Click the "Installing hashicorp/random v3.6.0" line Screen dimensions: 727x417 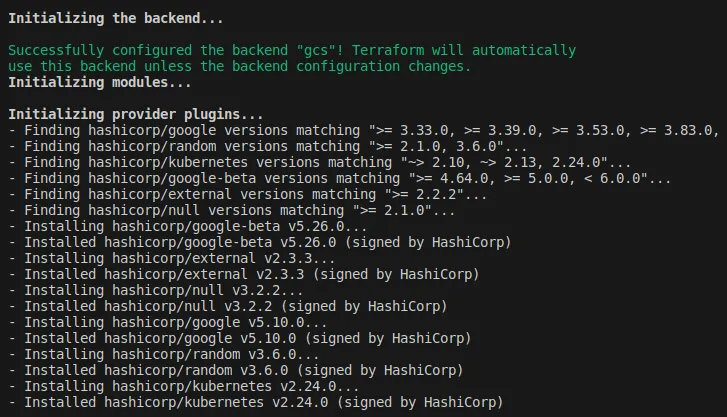164,354
